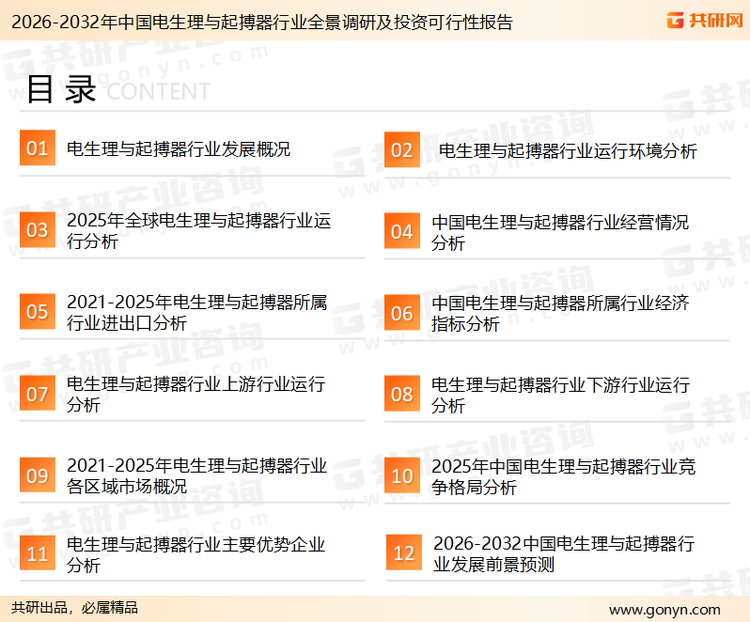
Task: Select the orange 01 chapter number badge
Action: coord(37,148)
